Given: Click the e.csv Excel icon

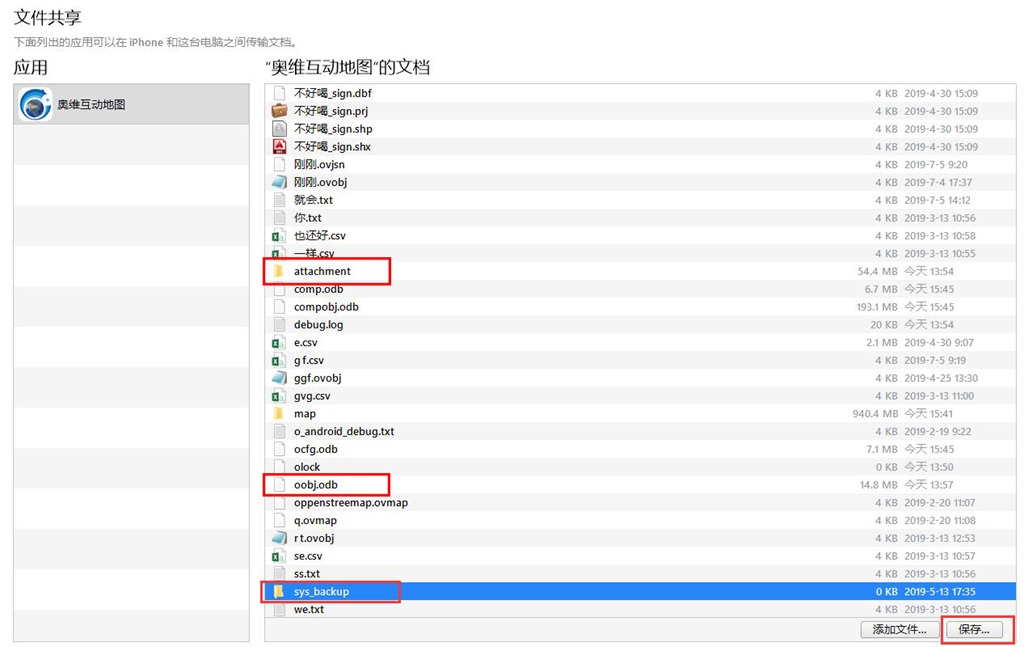Looking at the screenshot, I should click(279, 343).
